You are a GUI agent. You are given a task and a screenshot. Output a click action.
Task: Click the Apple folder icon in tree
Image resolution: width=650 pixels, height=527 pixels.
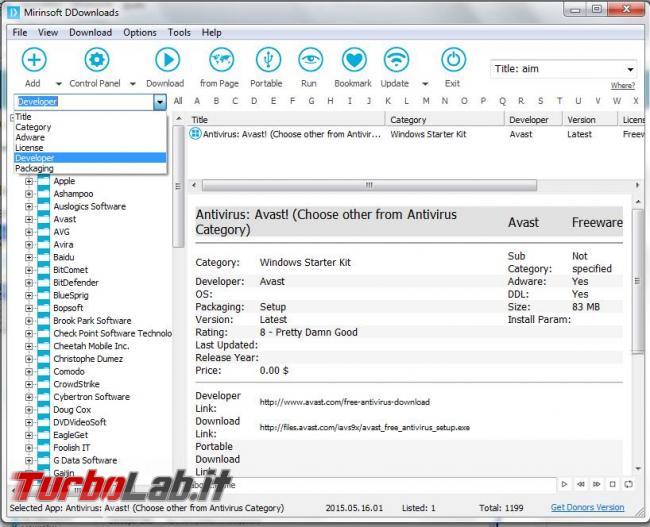click(43, 181)
